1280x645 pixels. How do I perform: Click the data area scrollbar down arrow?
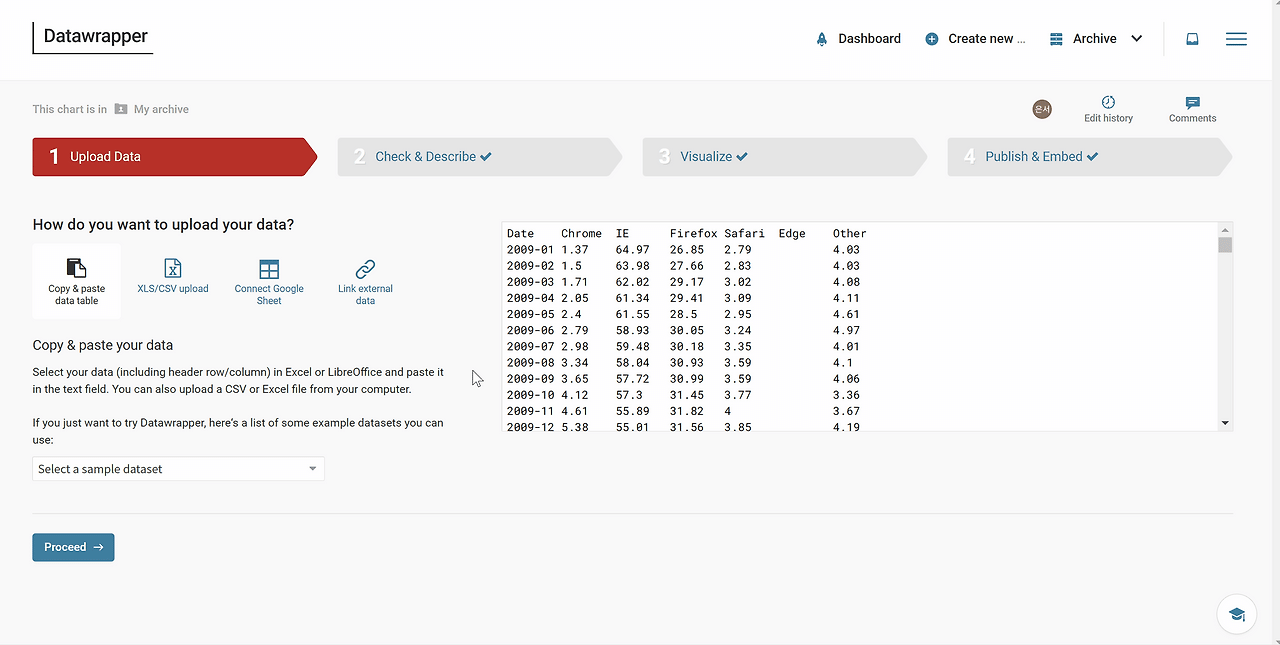[x=1225, y=423]
